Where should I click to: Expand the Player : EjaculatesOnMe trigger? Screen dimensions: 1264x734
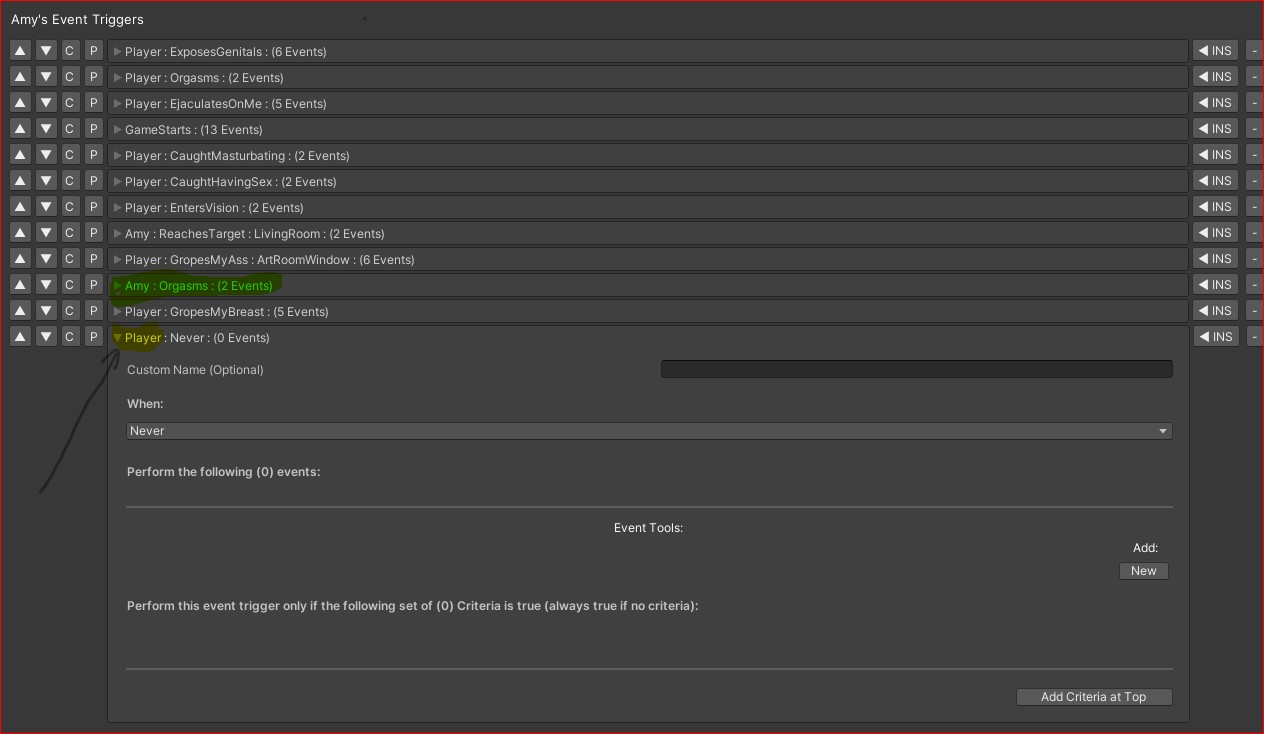pos(117,103)
